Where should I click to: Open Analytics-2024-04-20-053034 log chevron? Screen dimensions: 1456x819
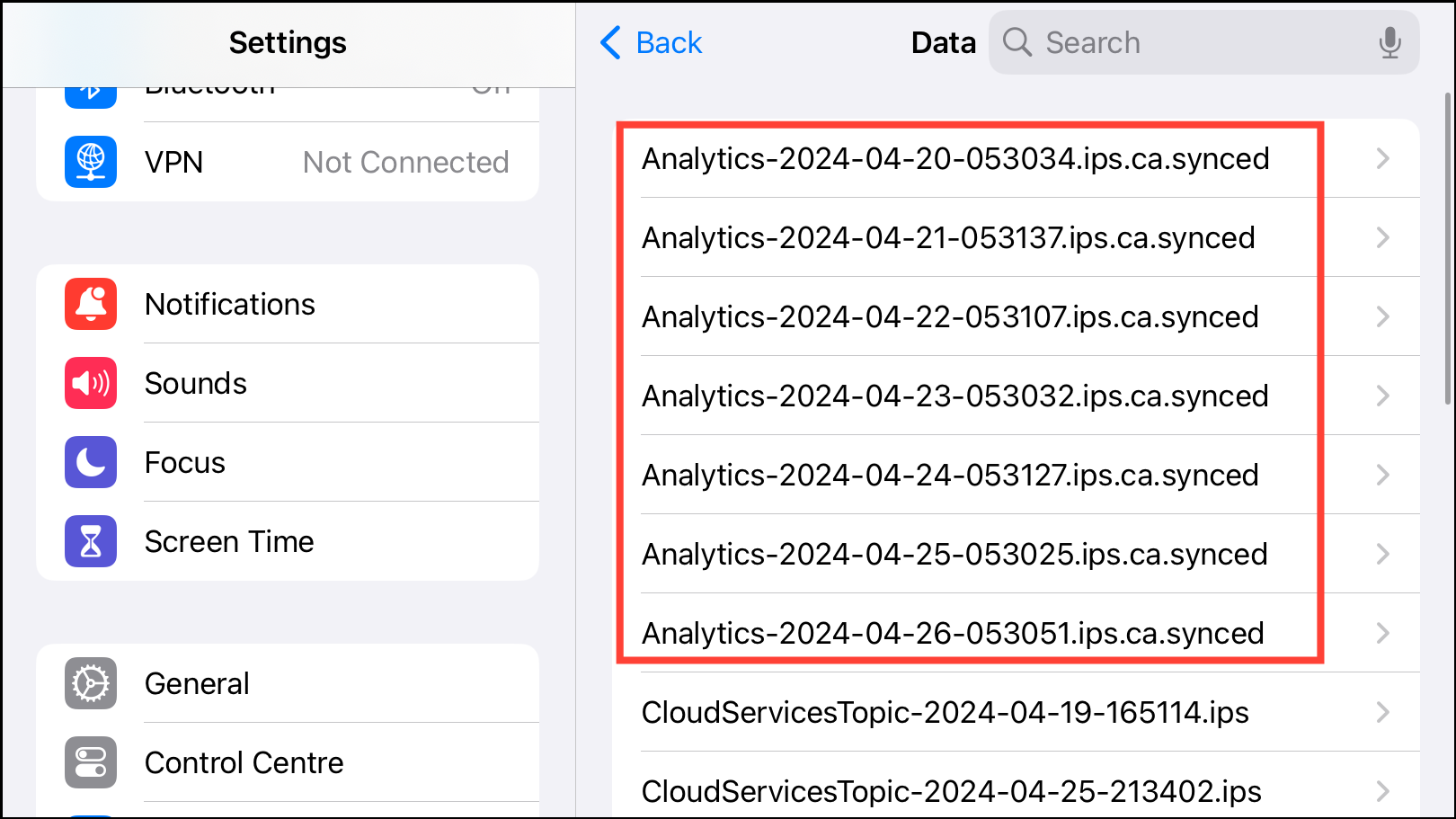tap(1382, 159)
